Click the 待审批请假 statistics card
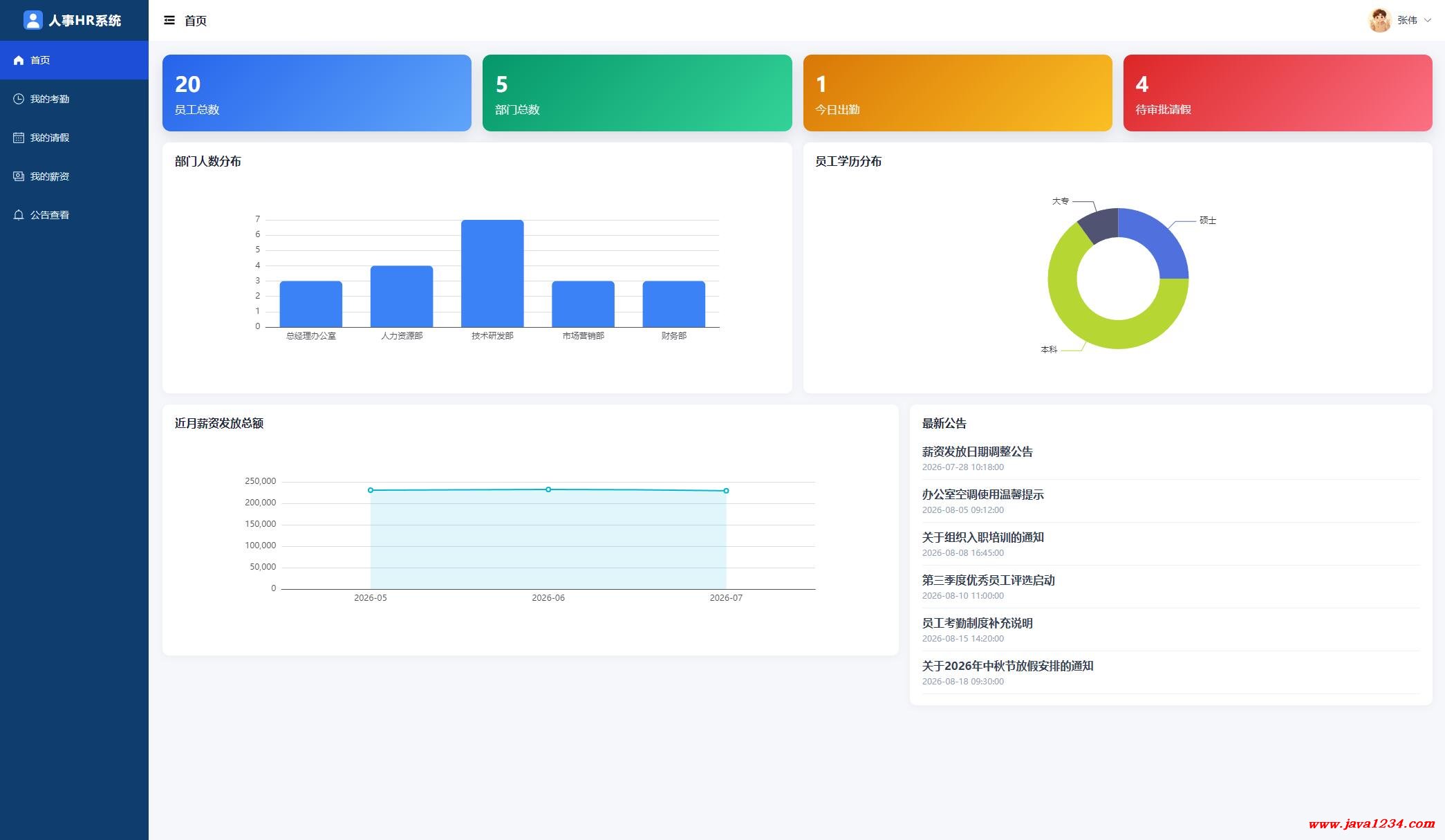The height and width of the screenshot is (840, 1445). pos(1278,93)
